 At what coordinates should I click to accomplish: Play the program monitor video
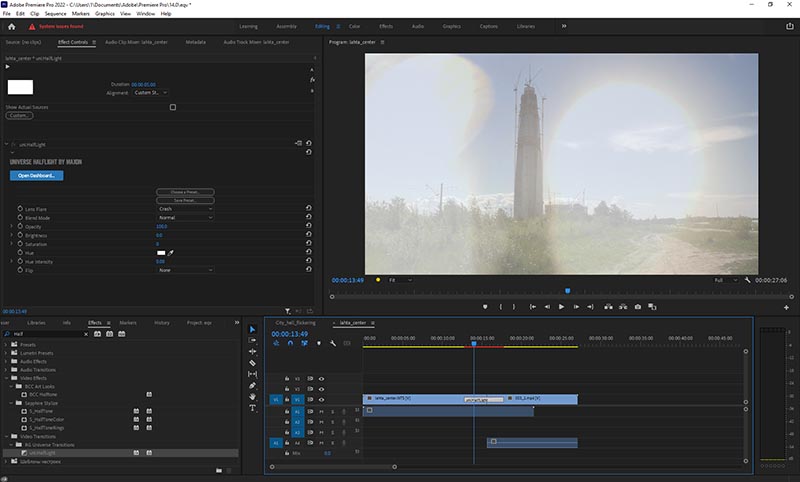pyautogui.click(x=561, y=307)
